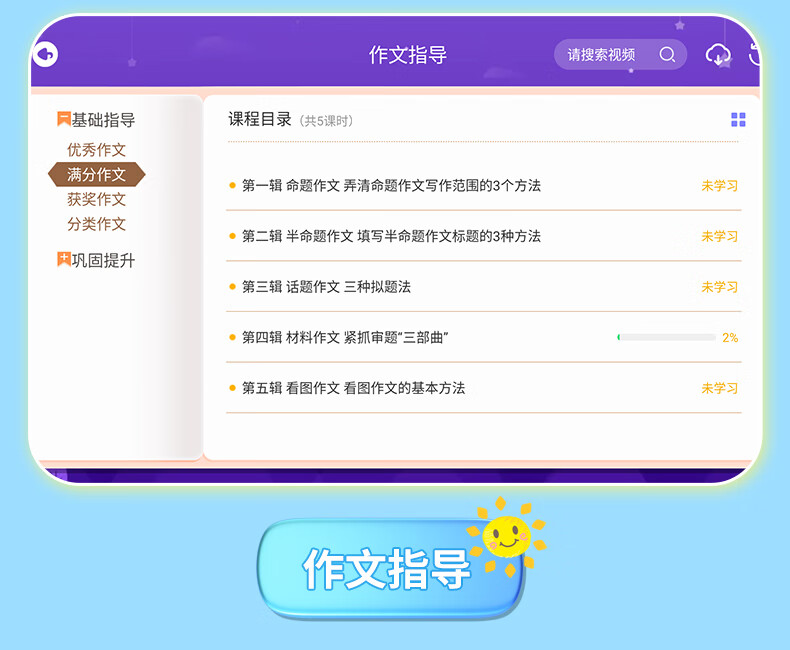790x650 pixels.
Task: Click 未学习 status for 第五辑
Action: click(x=719, y=388)
